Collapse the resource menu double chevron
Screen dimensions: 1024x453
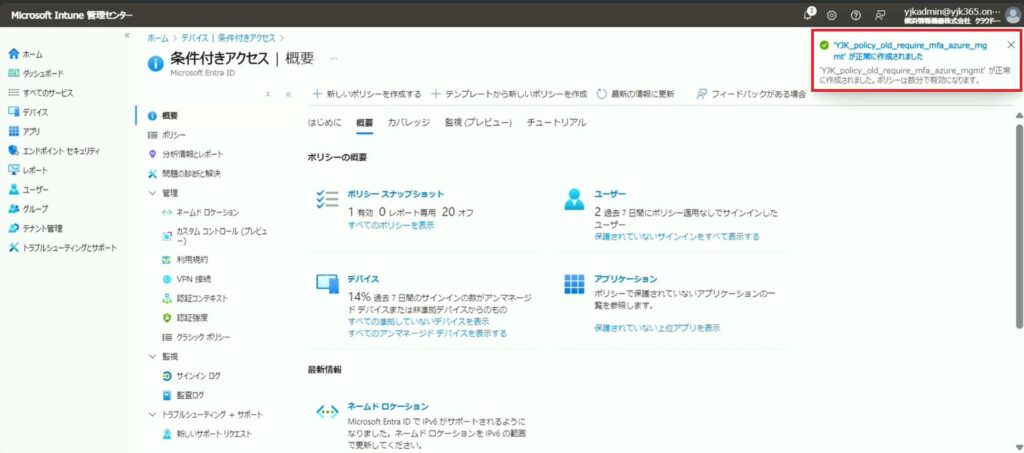pyautogui.click(x=288, y=95)
